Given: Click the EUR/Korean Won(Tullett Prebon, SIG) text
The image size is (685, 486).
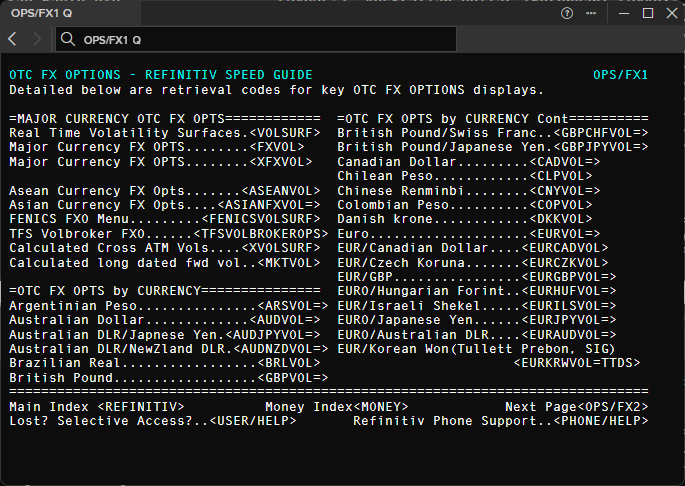Looking at the screenshot, I should [x=476, y=349].
